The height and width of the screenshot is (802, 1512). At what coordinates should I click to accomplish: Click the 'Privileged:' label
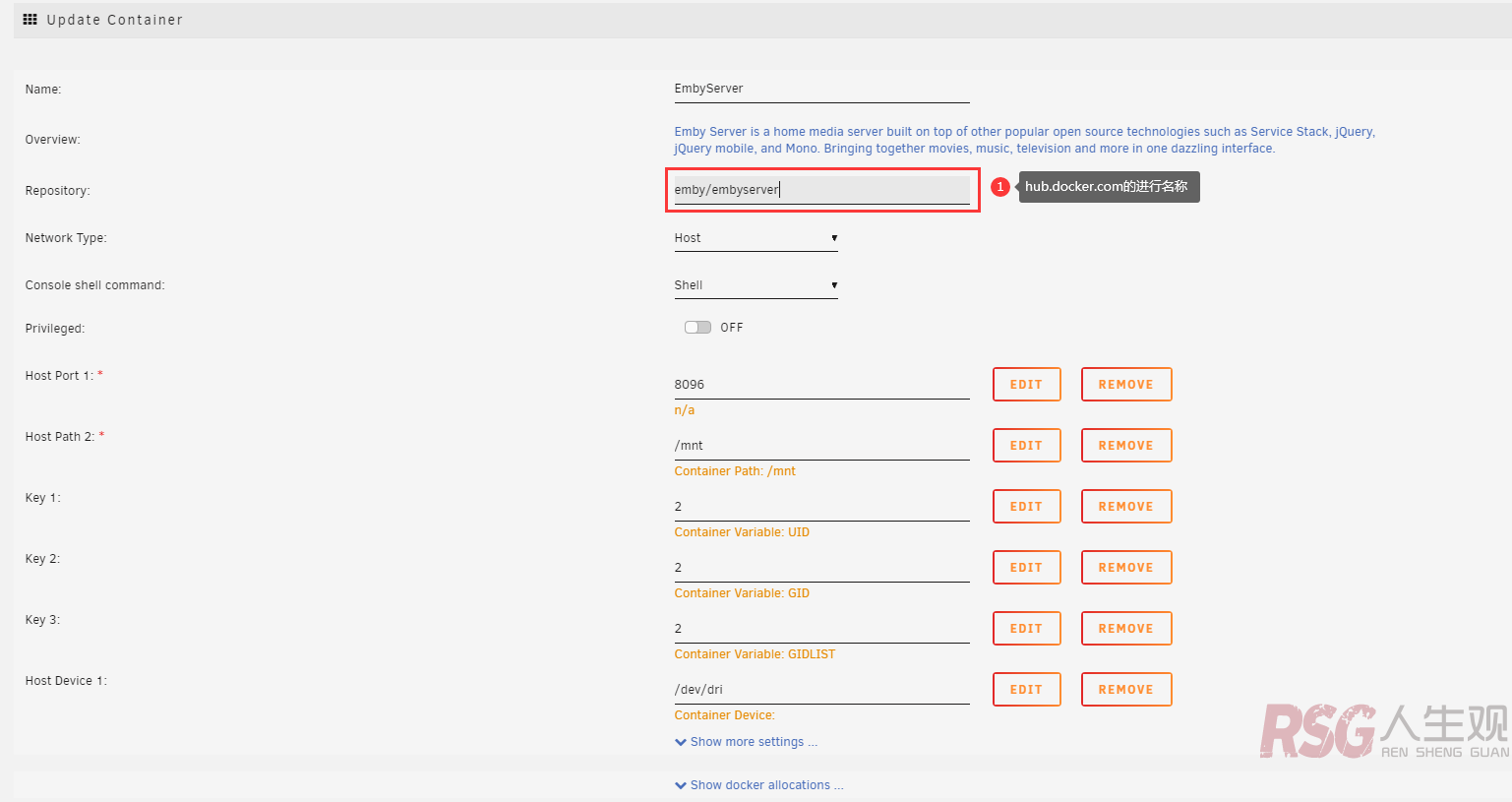tap(55, 329)
